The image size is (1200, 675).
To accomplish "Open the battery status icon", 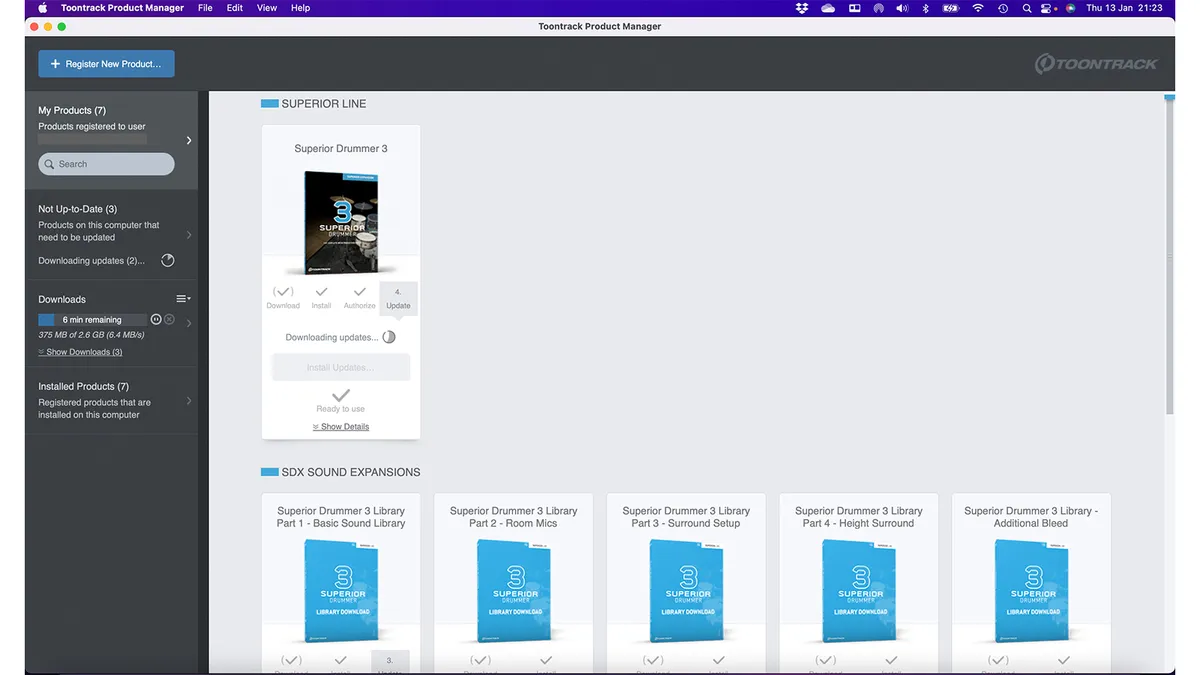I will tap(951, 8).
